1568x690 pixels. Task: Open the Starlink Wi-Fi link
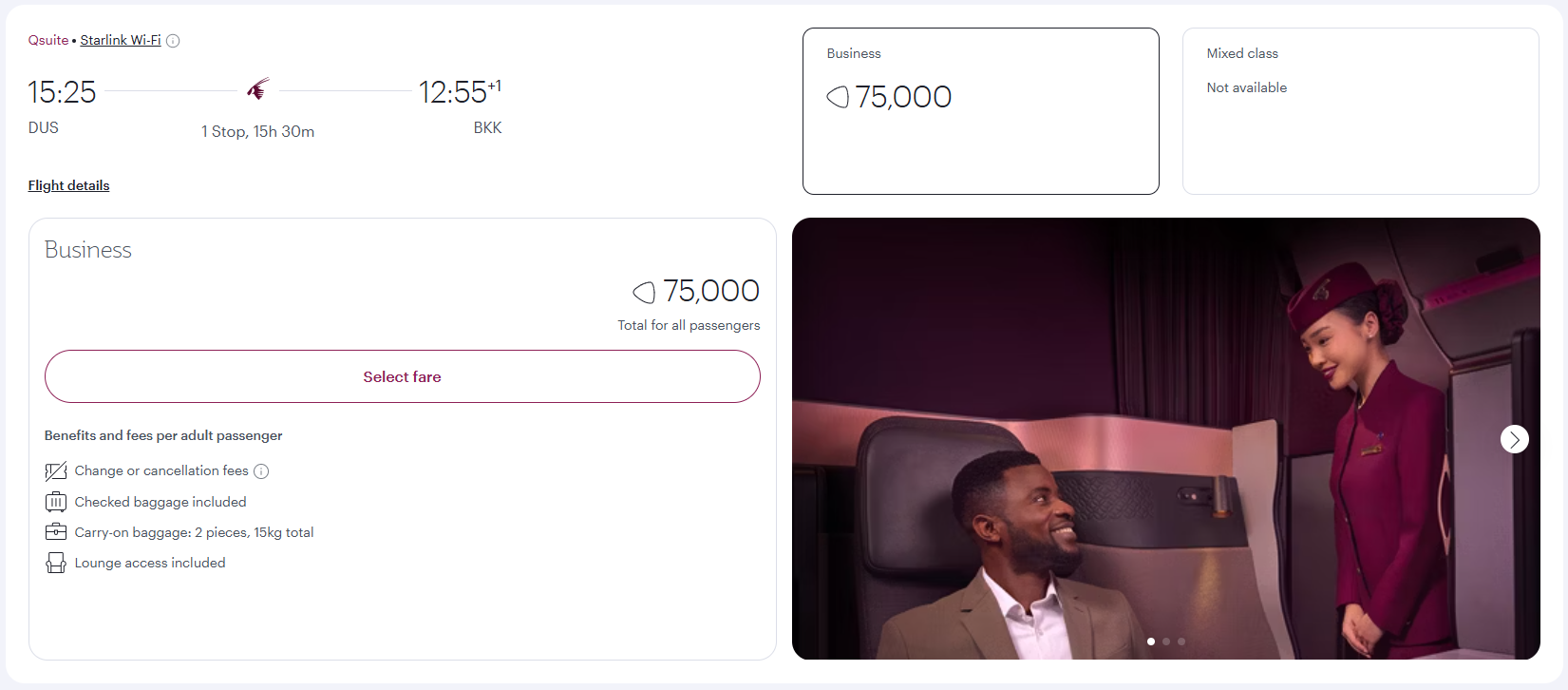[120, 40]
